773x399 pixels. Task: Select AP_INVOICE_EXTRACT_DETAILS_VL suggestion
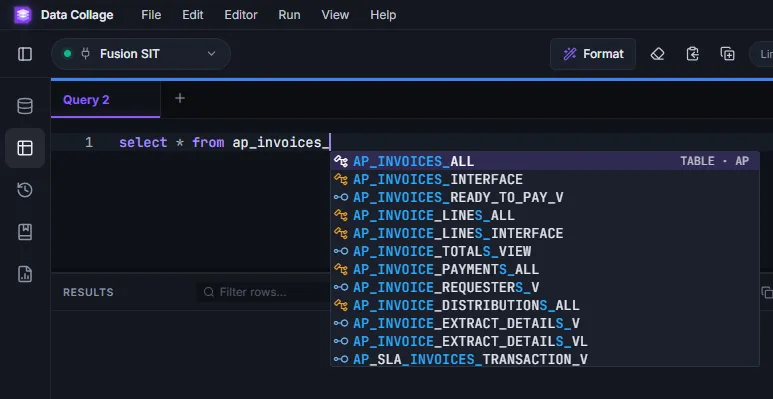pyautogui.click(x=545, y=341)
